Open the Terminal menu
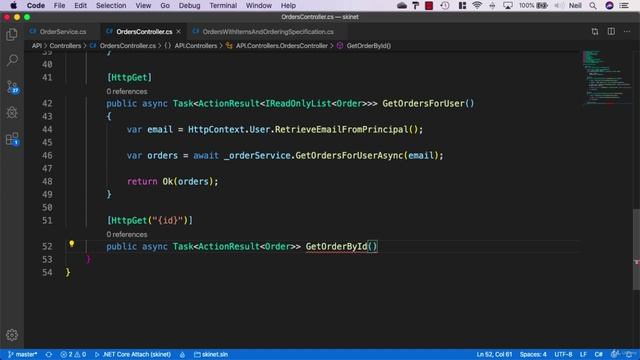The image size is (640, 360). [223, 5]
